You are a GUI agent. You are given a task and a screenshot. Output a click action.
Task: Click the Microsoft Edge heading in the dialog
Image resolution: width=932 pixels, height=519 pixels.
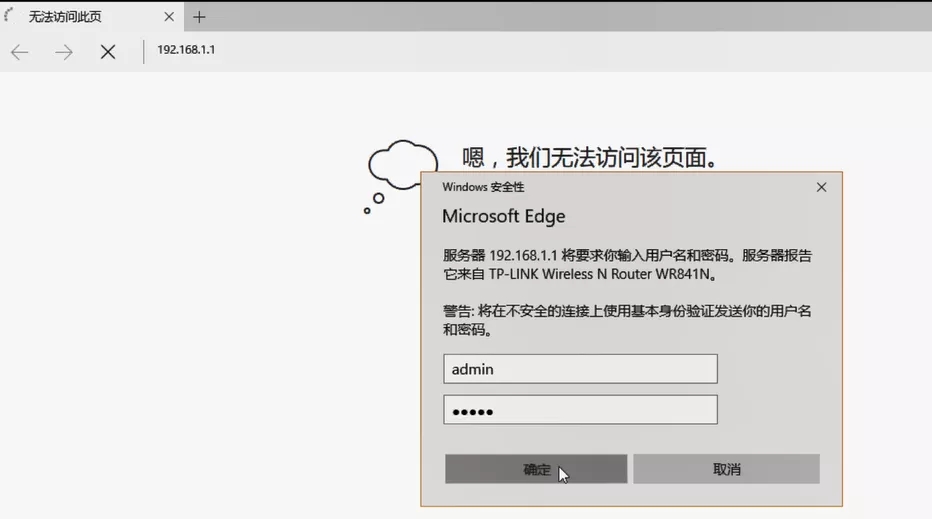tap(503, 216)
